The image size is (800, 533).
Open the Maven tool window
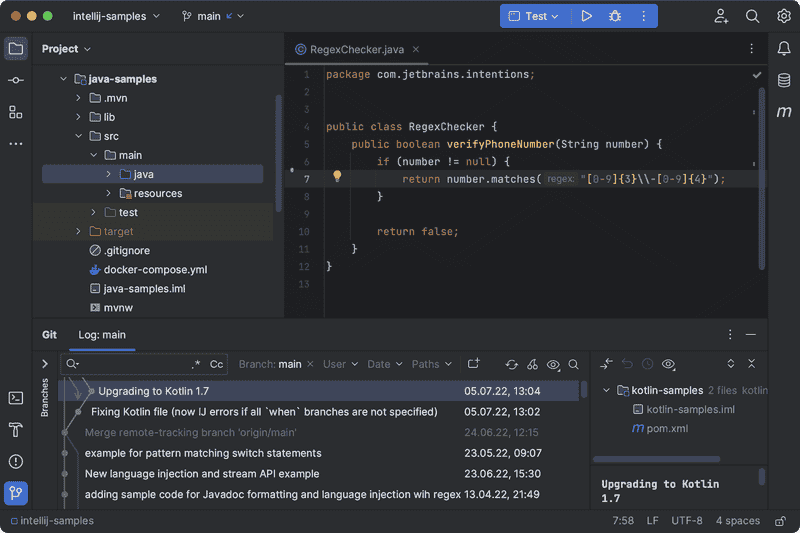pos(784,112)
